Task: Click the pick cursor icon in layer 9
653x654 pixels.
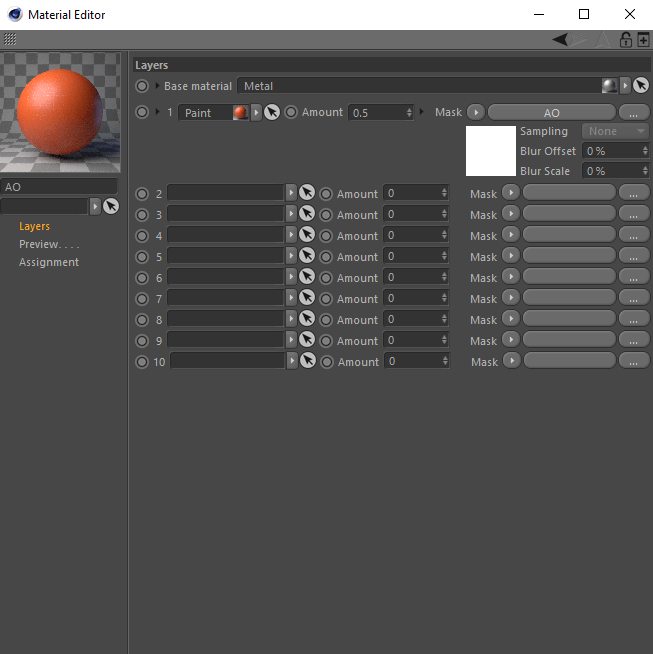Action: tap(307, 340)
